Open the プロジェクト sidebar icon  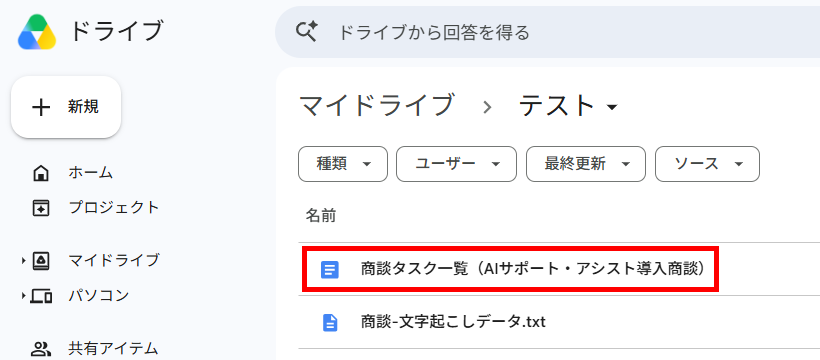41,208
